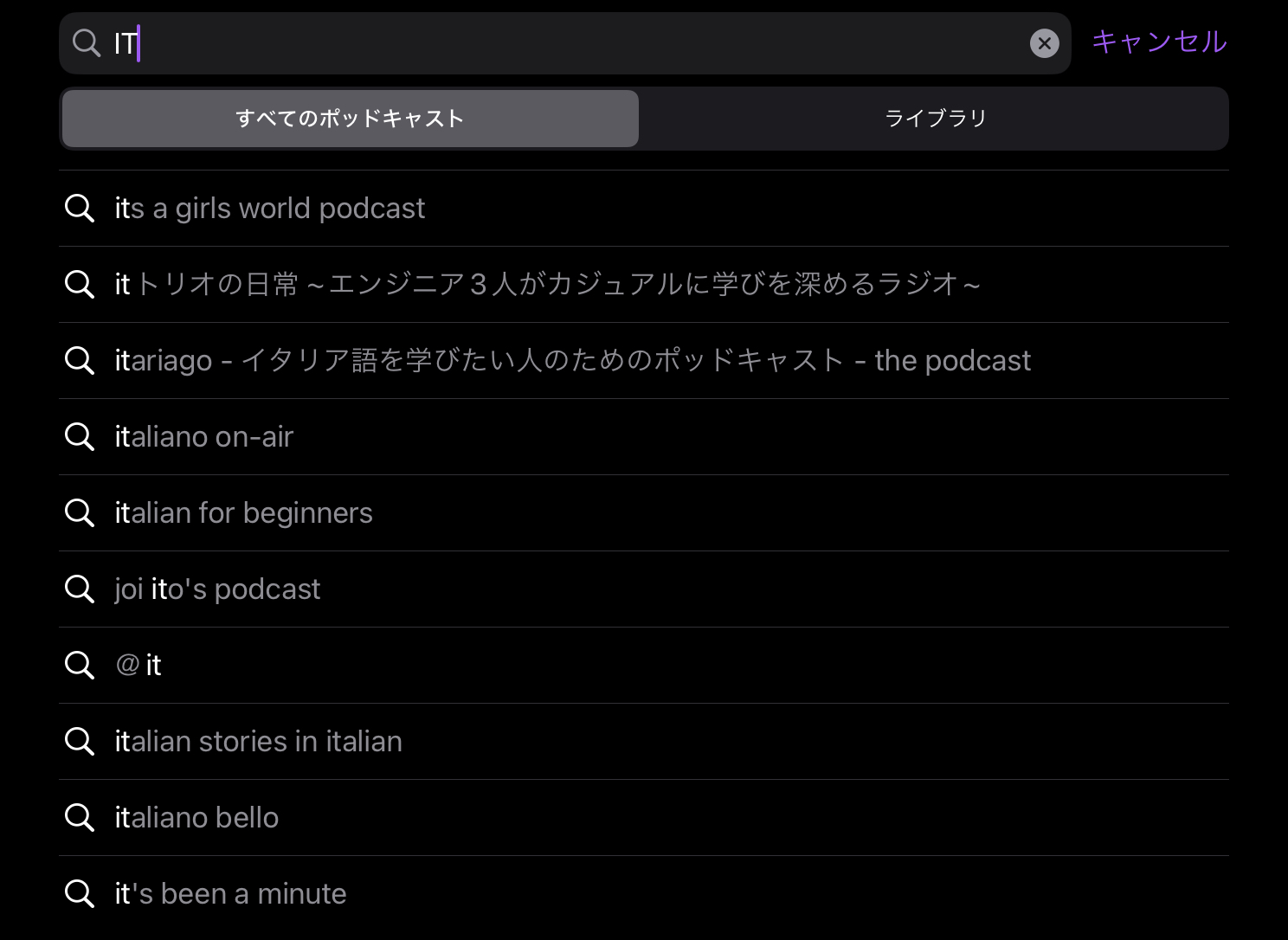Screen dimensions: 1288x940
Task: Click search icon beside "joi ito's podcast"
Action: point(80,589)
